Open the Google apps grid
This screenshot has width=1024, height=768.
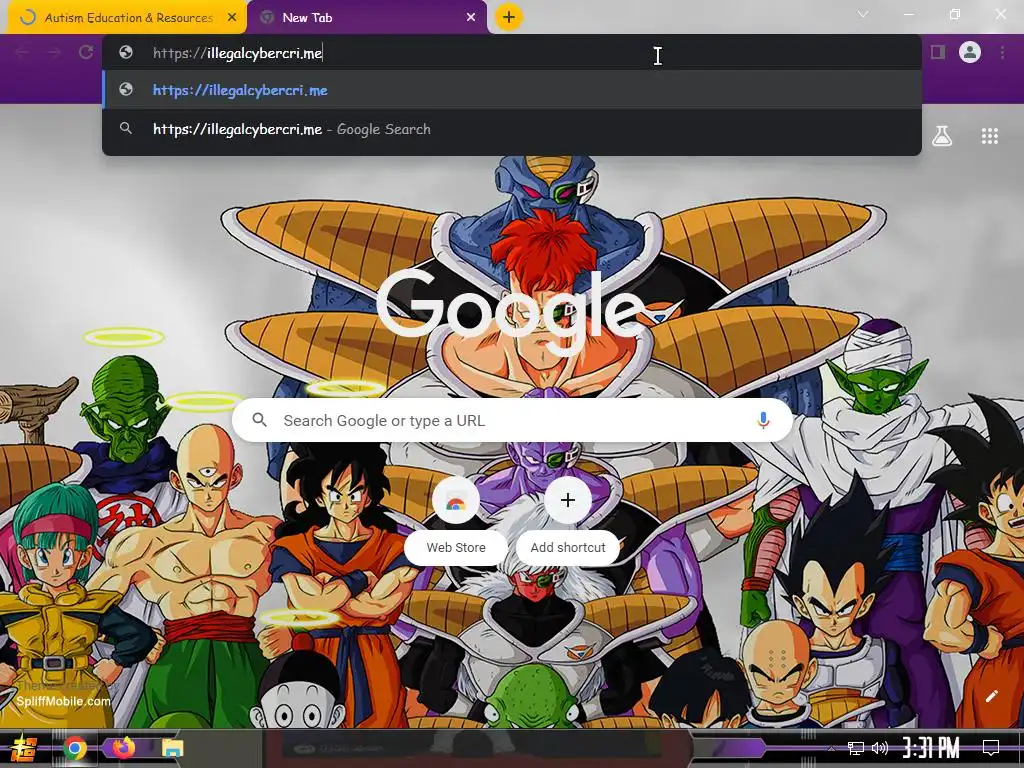click(989, 136)
